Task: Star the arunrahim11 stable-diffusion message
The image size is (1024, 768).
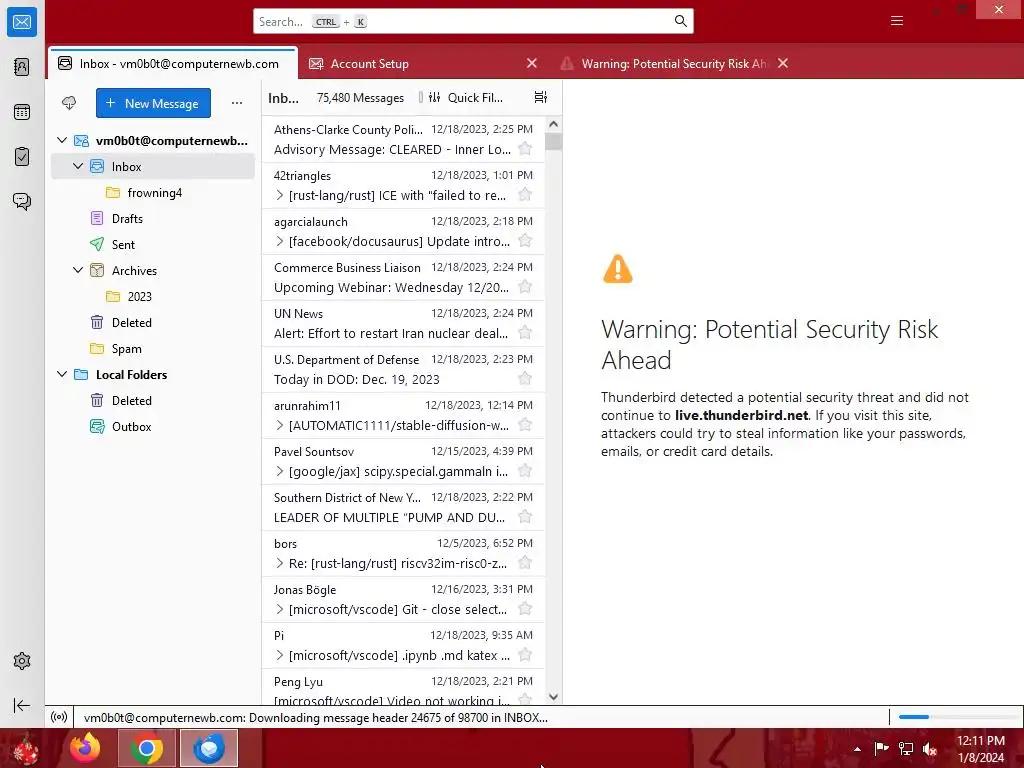Action: tap(525, 425)
